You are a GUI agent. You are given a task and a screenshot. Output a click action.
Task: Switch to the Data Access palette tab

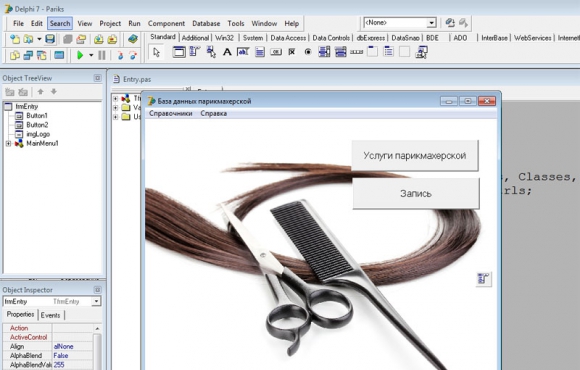tap(288, 38)
